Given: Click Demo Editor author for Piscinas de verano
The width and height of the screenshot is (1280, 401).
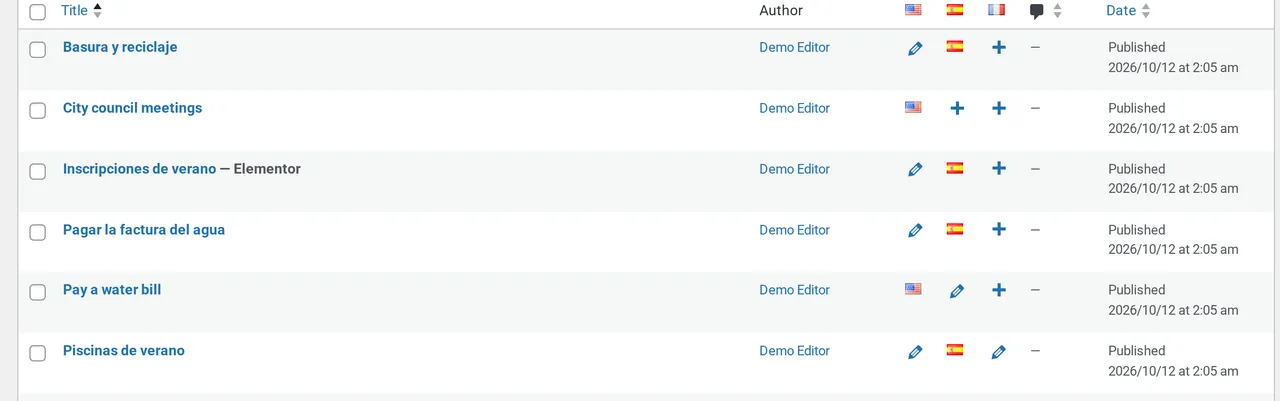Looking at the screenshot, I should [x=794, y=351].
